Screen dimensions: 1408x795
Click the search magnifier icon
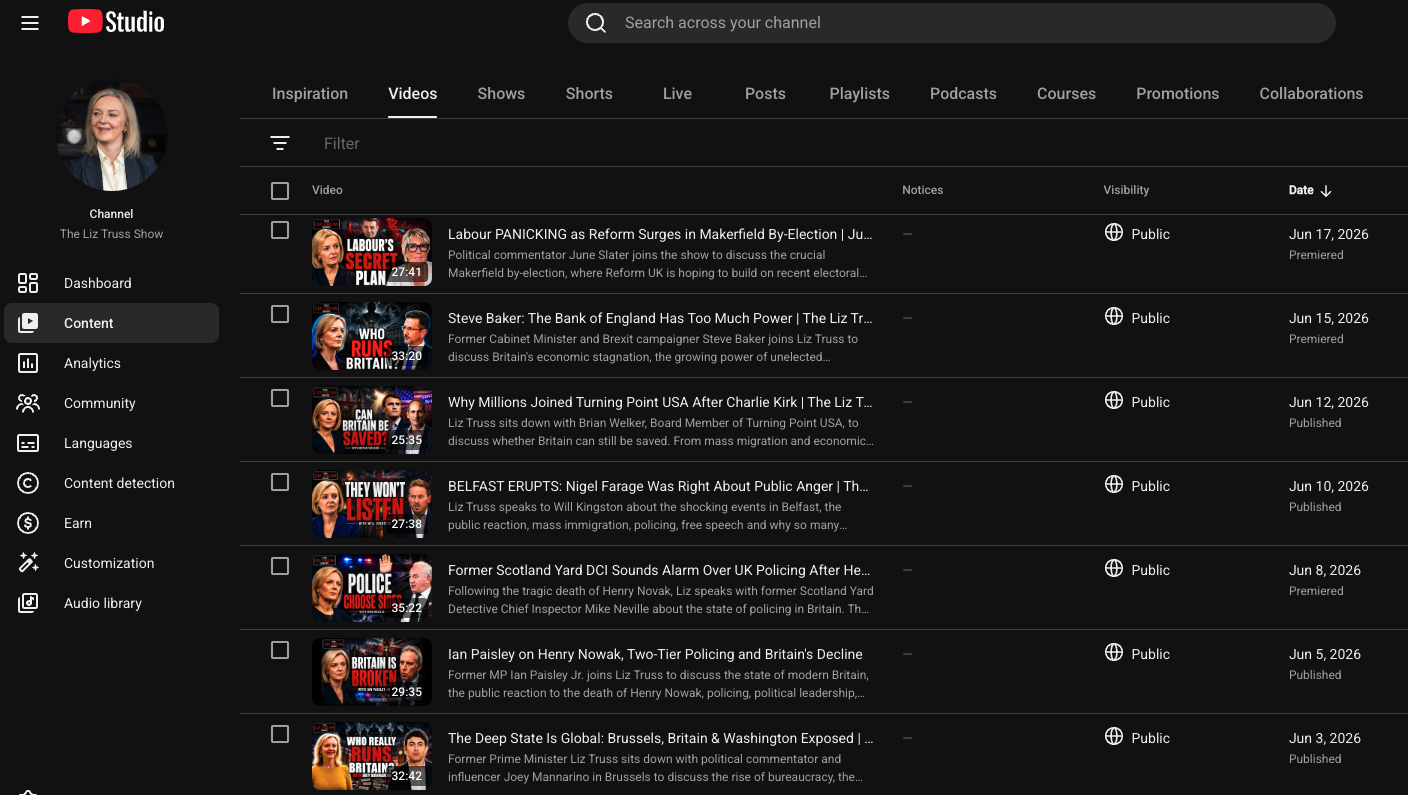pyautogui.click(x=596, y=23)
